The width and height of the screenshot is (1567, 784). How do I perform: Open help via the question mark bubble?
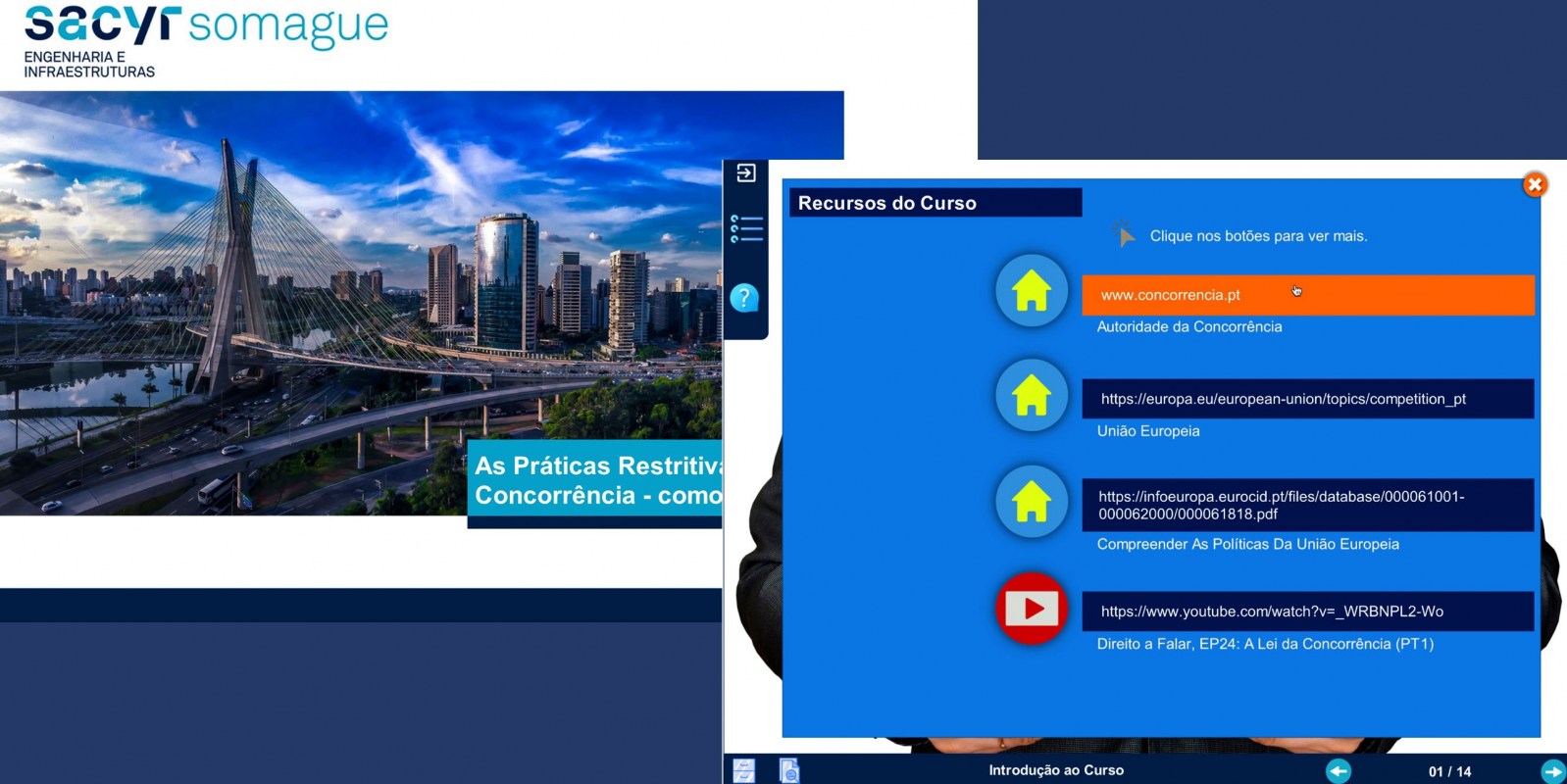pyautogui.click(x=744, y=297)
